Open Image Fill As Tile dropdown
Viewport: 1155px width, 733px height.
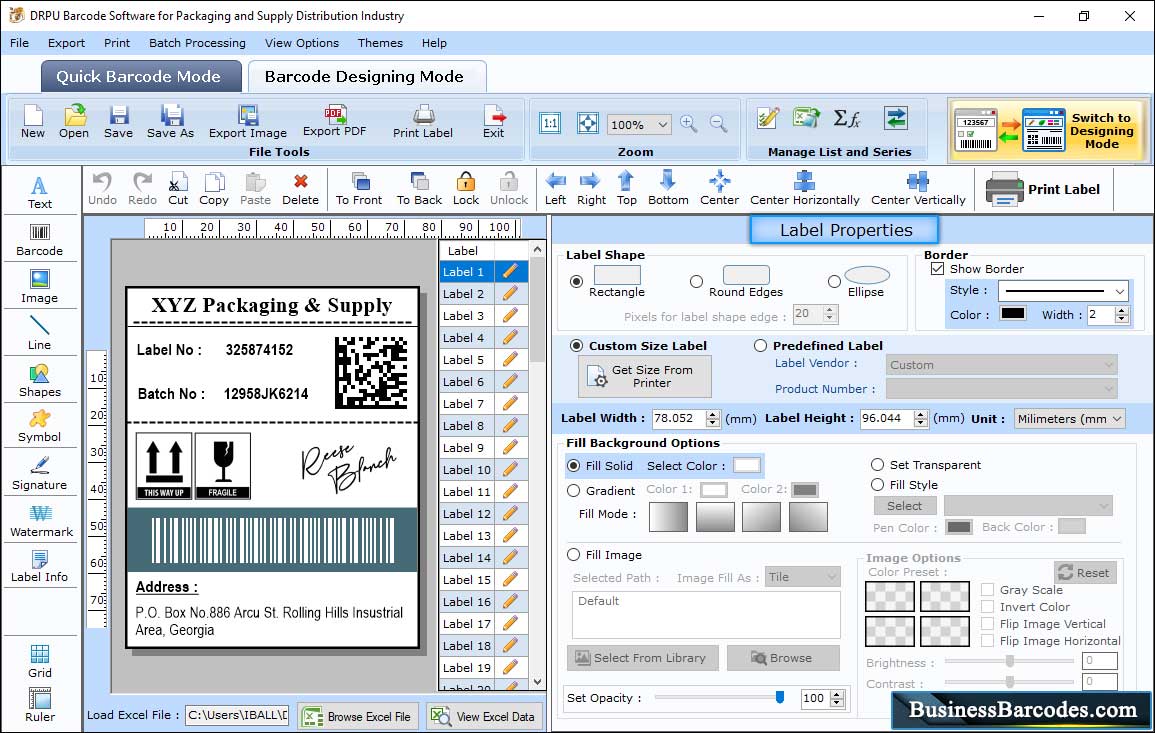(803, 577)
